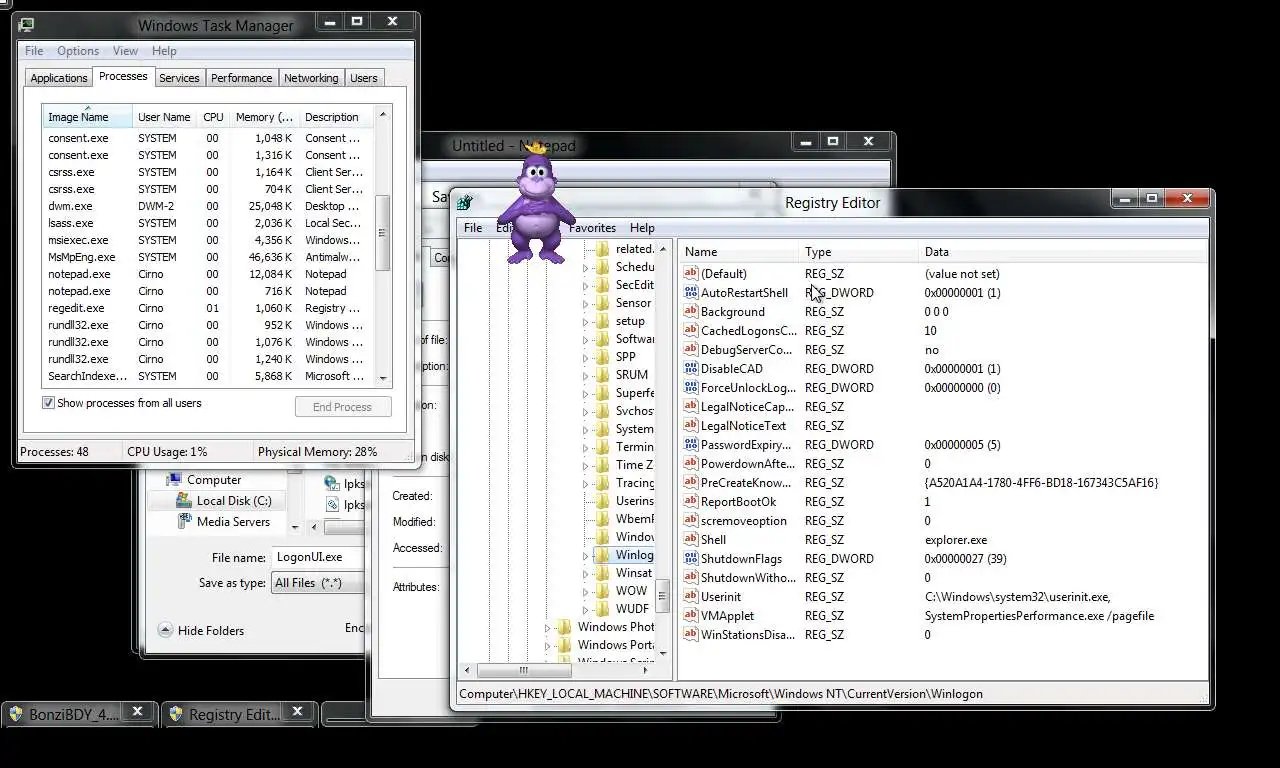Open the Task Manager Options menu

(78, 51)
